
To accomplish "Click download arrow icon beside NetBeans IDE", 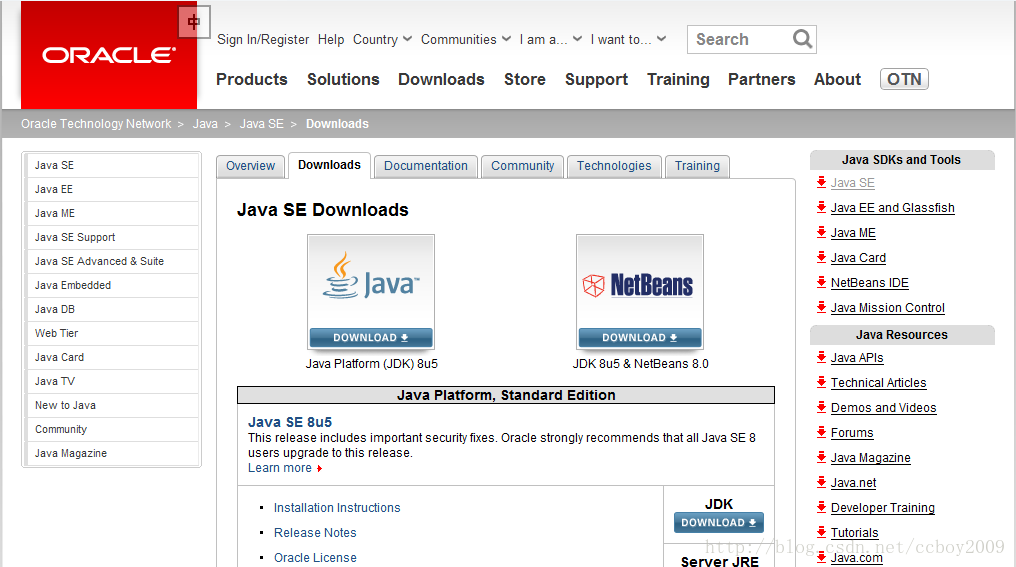I will tap(822, 282).
